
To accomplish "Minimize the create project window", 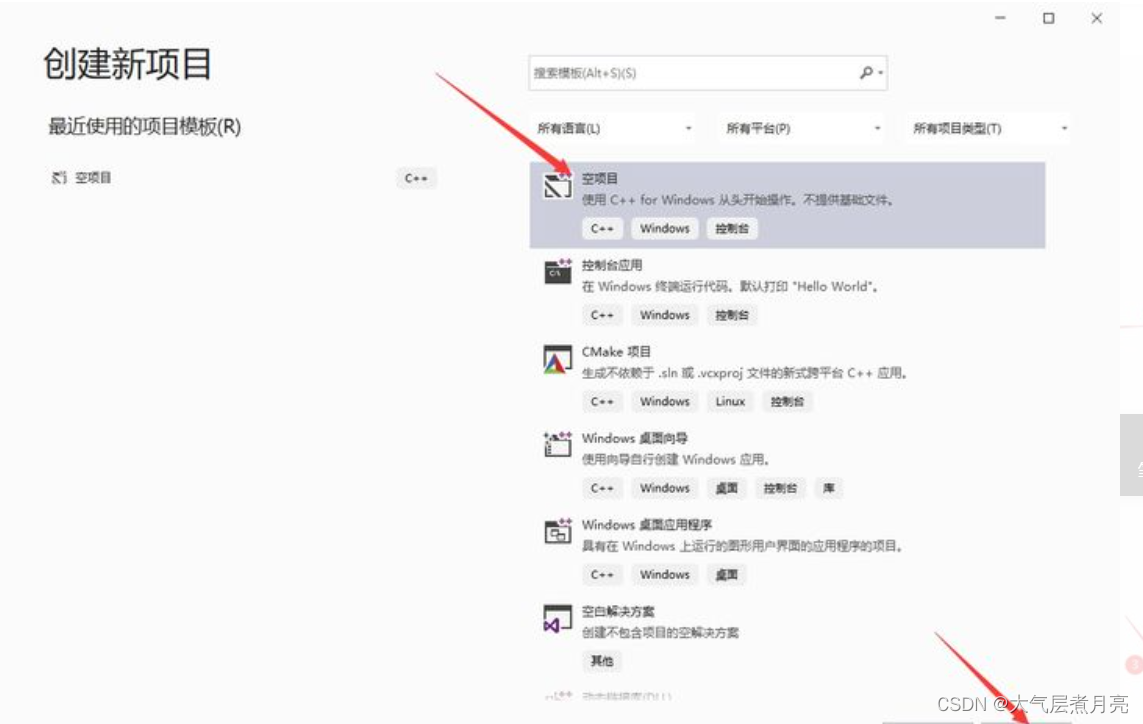I will coord(1000,18).
